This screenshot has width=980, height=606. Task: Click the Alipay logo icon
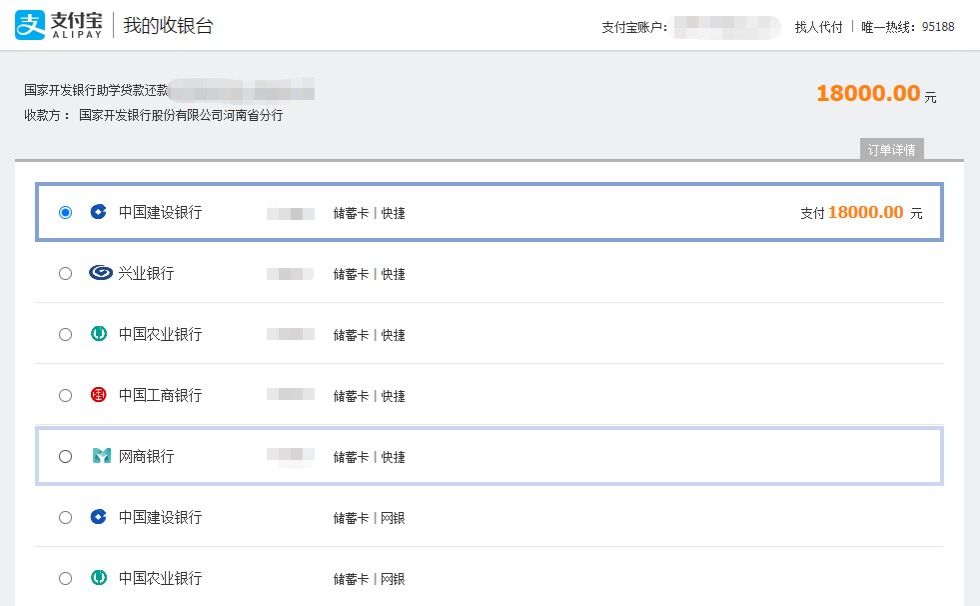pos(30,25)
